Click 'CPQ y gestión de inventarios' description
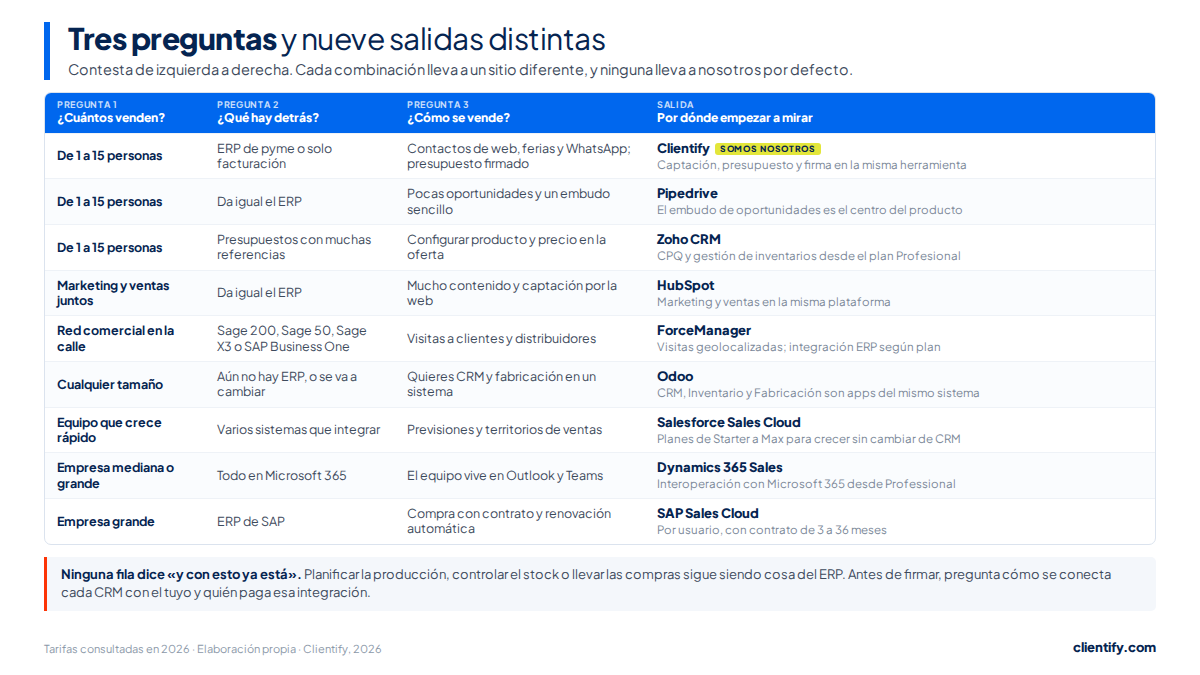The height and width of the screenshot is (675, 1200). 809,256
